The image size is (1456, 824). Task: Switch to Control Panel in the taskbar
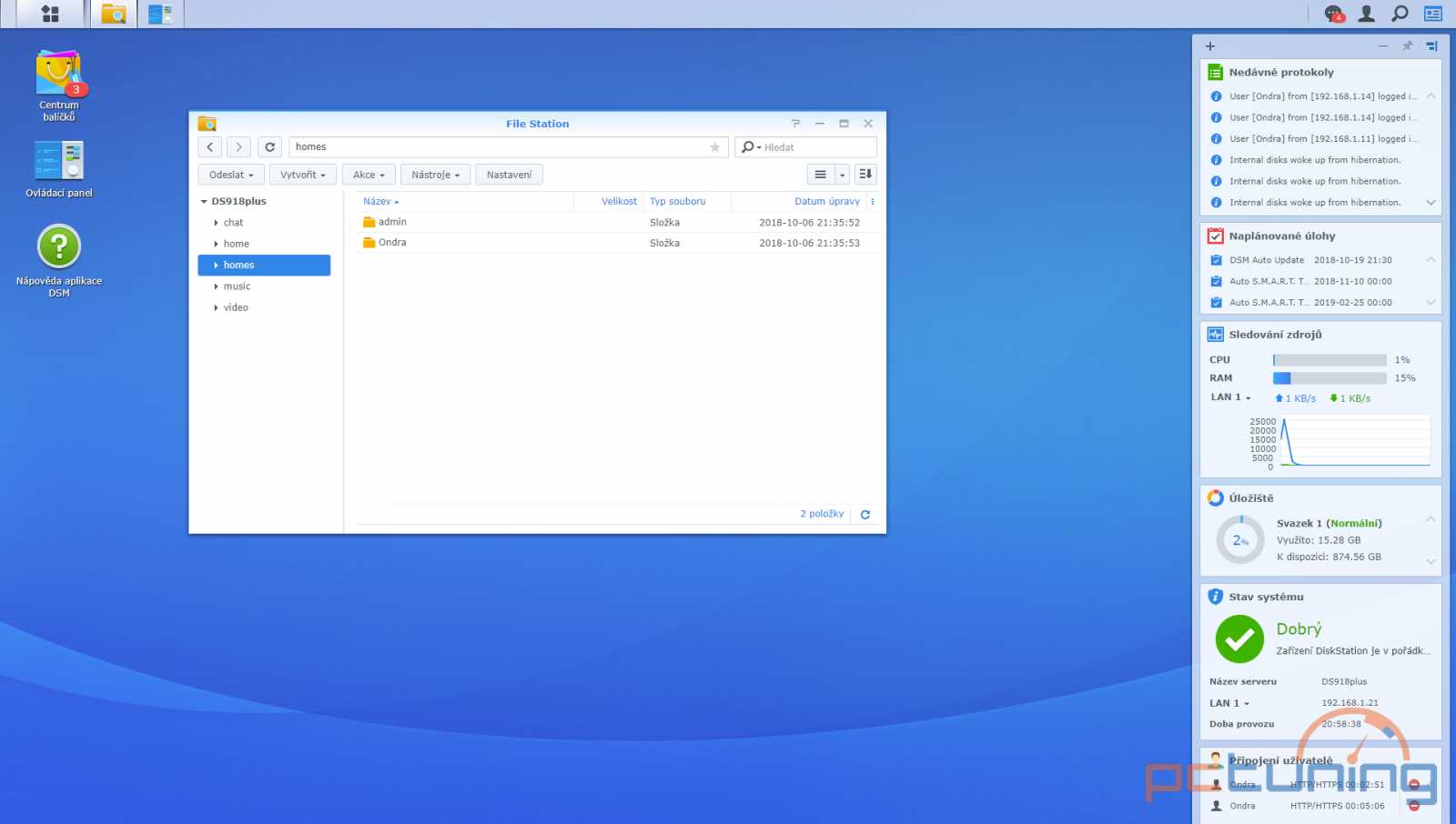[161, 14]
